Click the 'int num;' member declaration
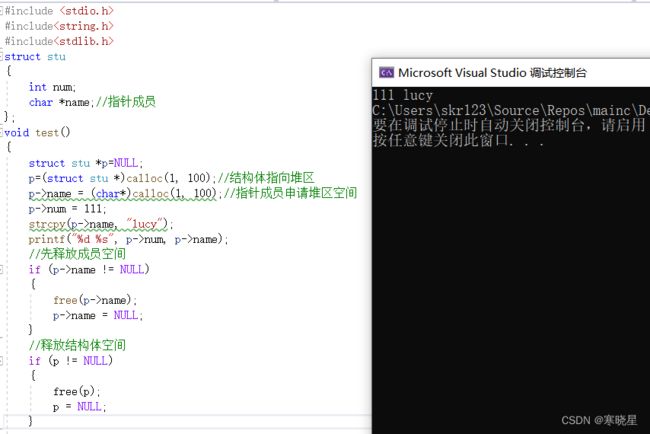 click(x=52, y=87)
